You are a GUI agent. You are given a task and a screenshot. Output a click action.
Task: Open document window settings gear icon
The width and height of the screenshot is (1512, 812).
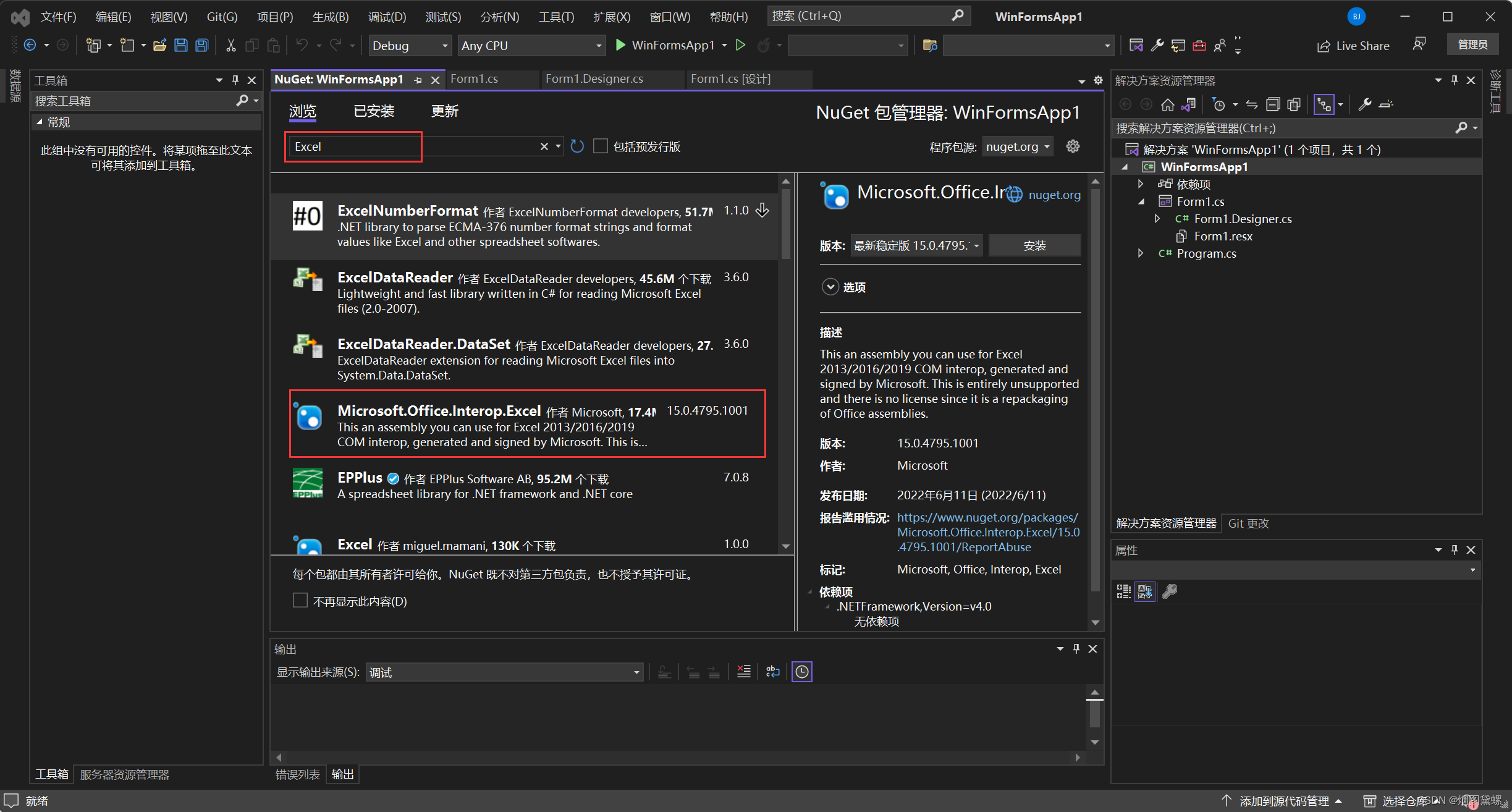[x=1098, y=80]
